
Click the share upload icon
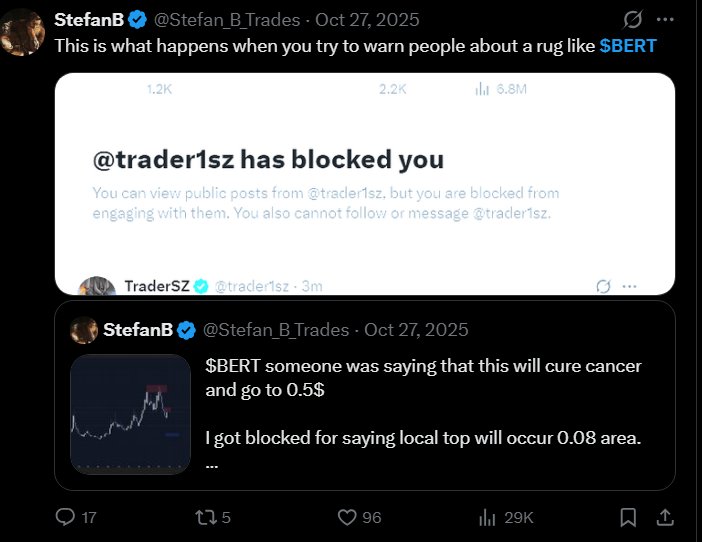[x=663, y=517]
